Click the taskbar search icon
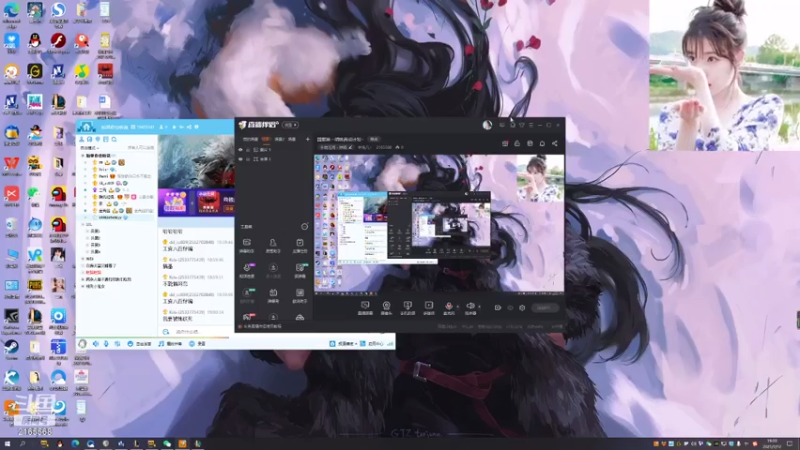Viewport: 800px width, 450px height. (x=22, y=444)
